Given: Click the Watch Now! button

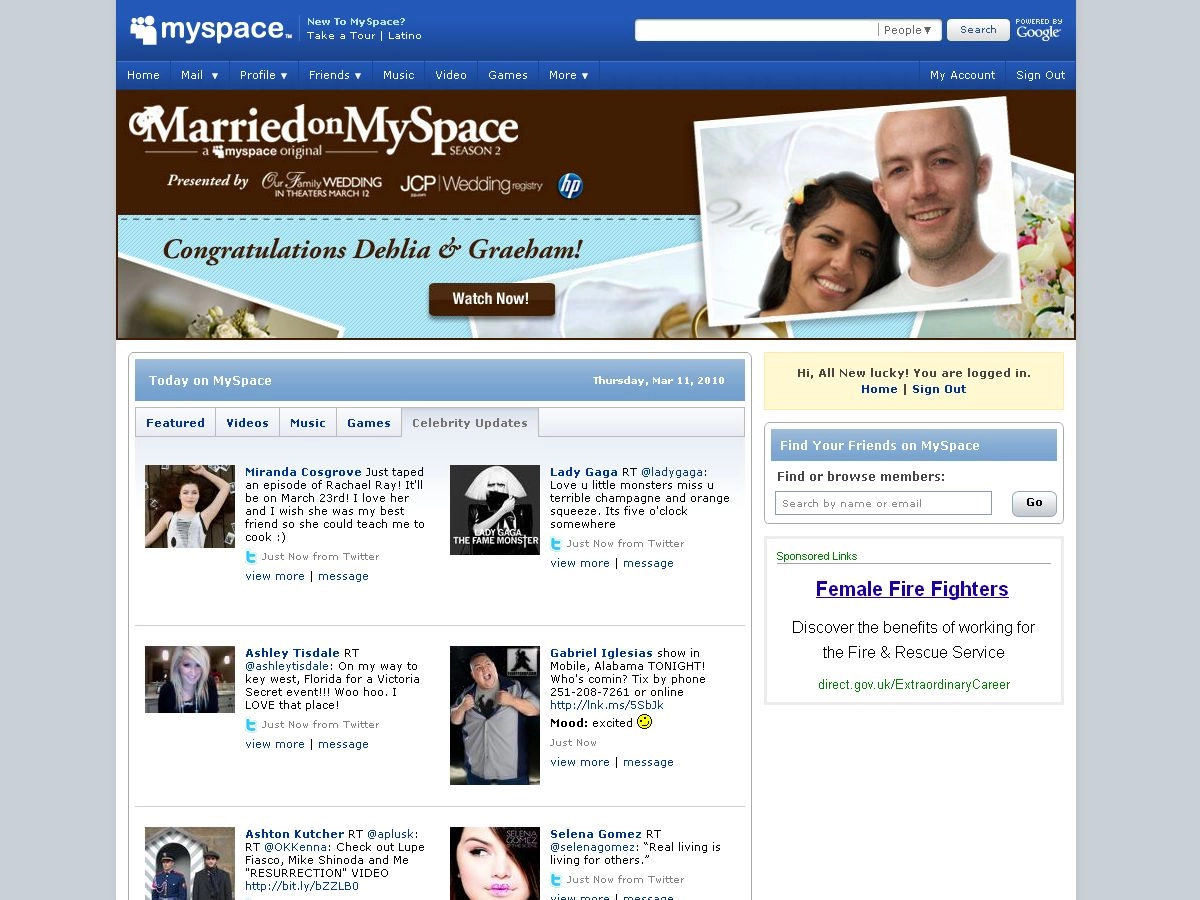Looking at the screenshot, I should point(491,299).
